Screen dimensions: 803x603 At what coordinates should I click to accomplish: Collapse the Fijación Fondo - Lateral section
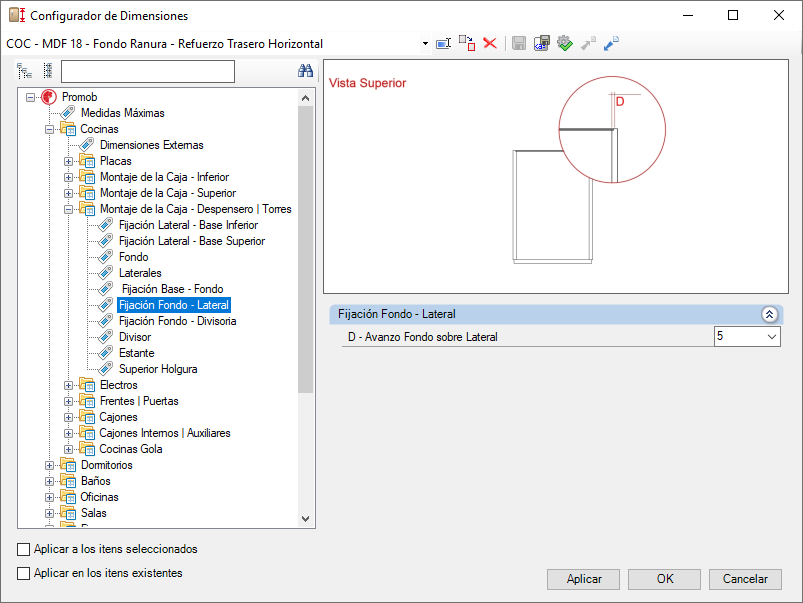[769, 314]
